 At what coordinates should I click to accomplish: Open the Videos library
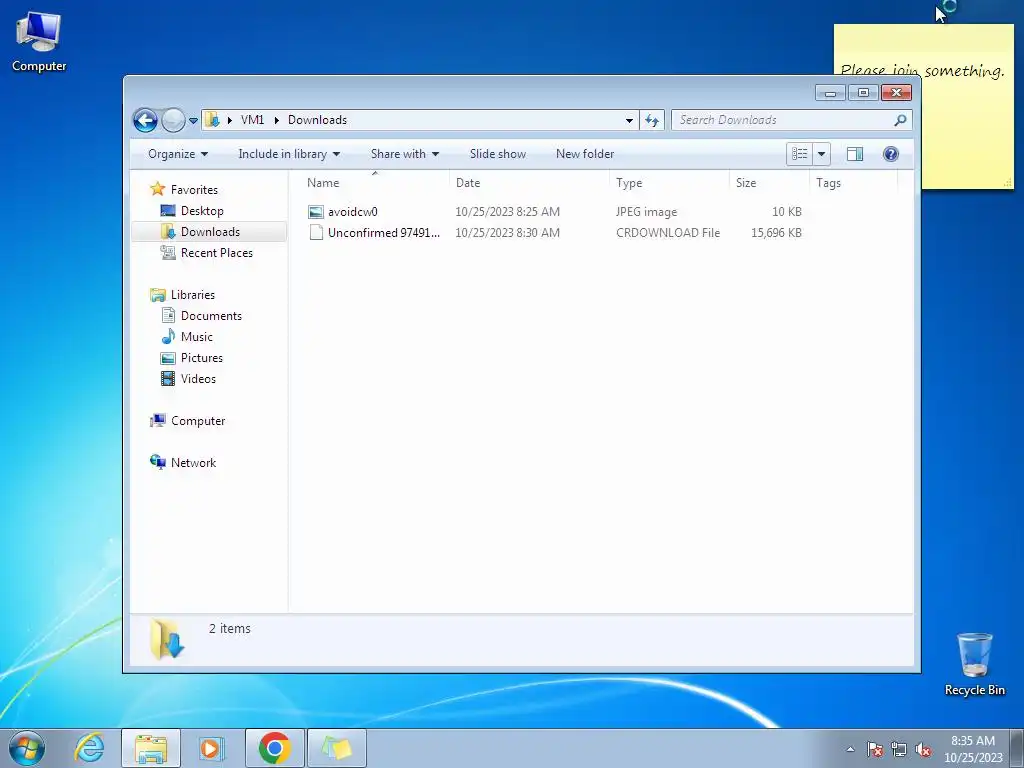coord(198,379)
